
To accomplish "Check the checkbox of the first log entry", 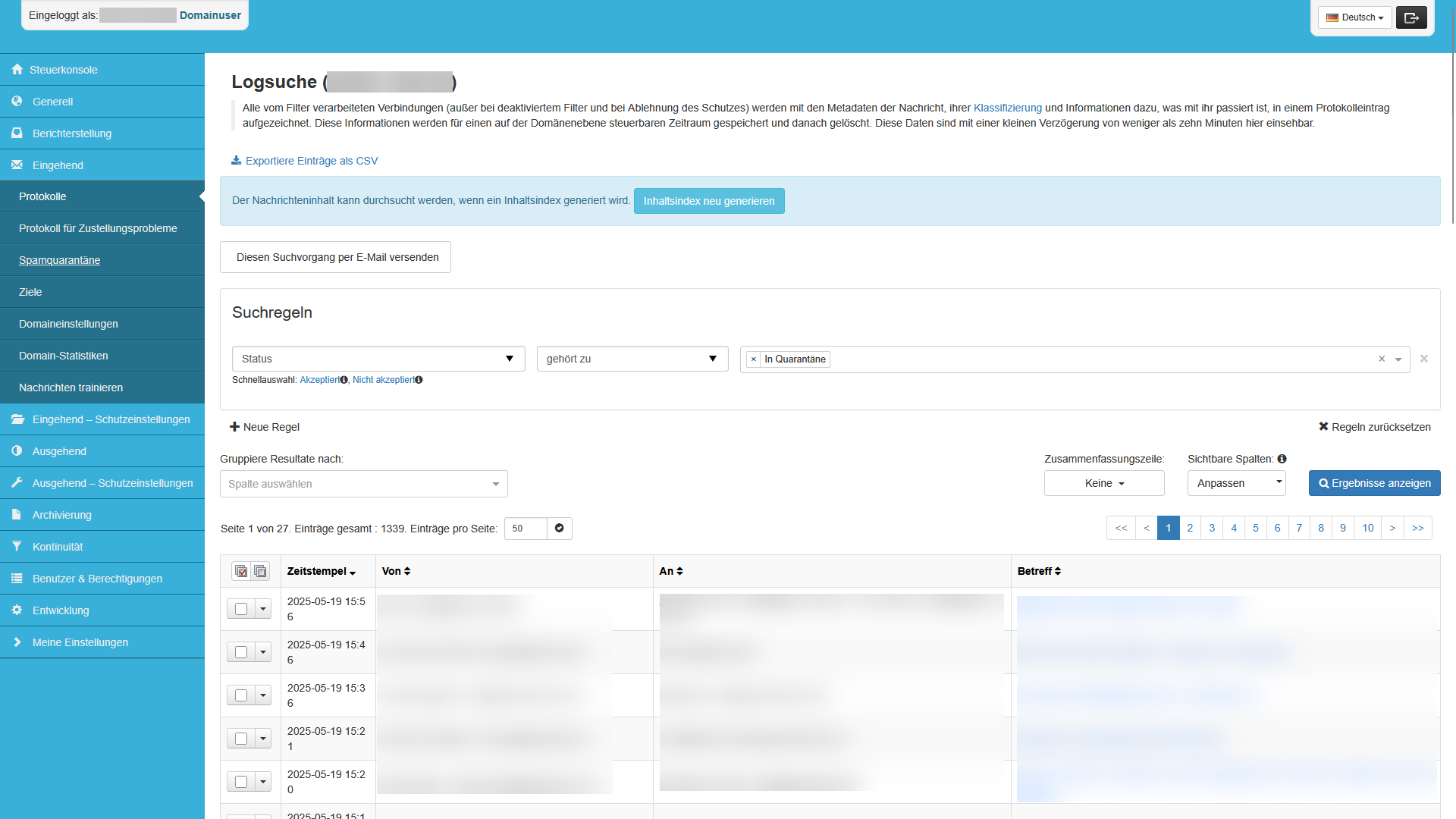I will [240, 608].
